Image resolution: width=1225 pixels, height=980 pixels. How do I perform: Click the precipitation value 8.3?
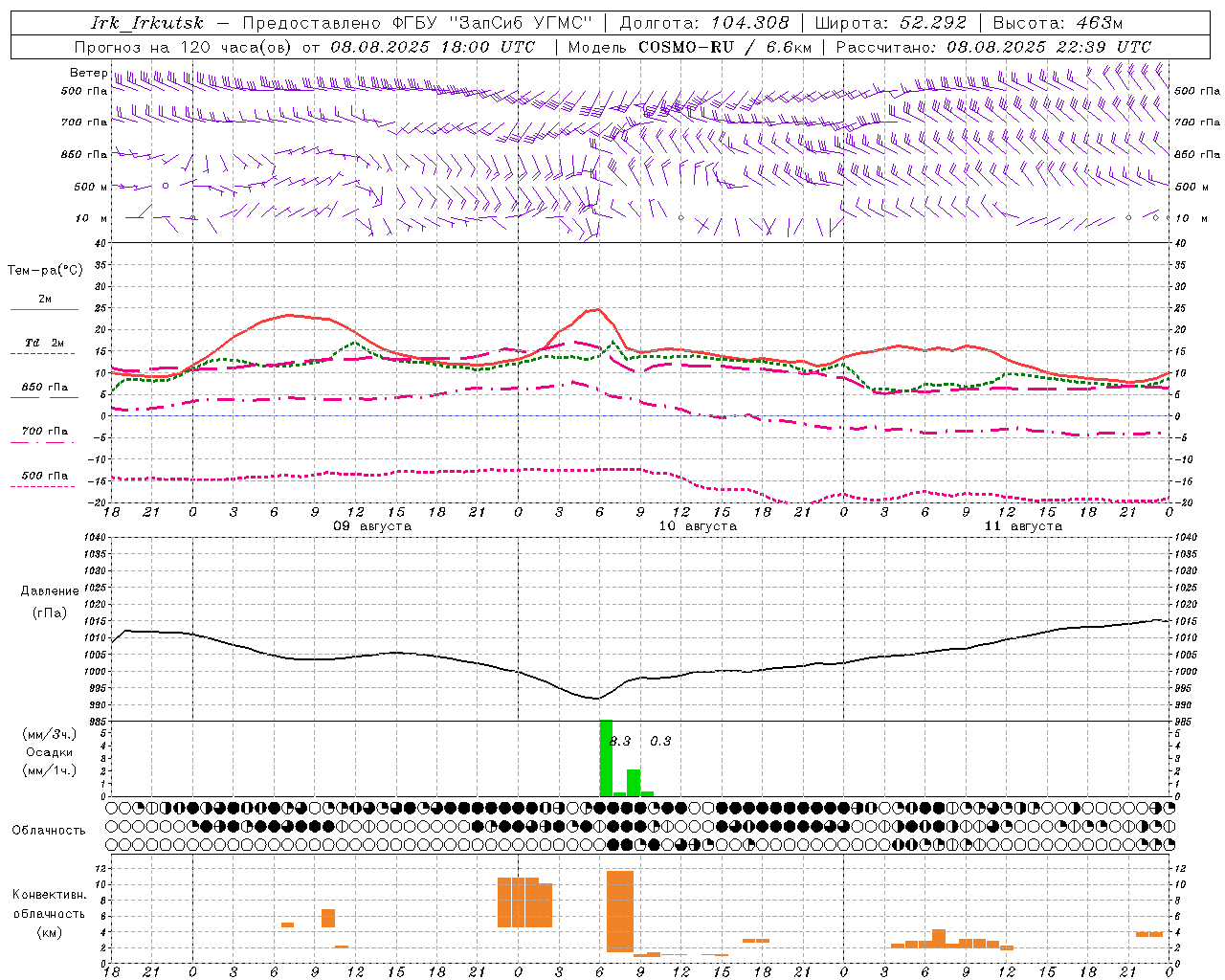(x=620, y=742)
